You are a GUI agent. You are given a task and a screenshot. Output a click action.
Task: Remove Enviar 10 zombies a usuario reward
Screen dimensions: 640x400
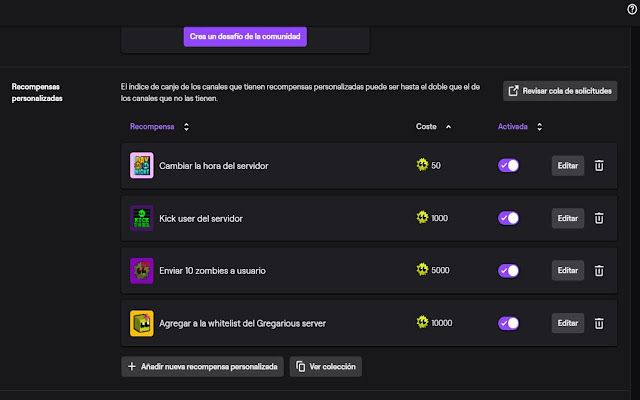pos(599,271)
